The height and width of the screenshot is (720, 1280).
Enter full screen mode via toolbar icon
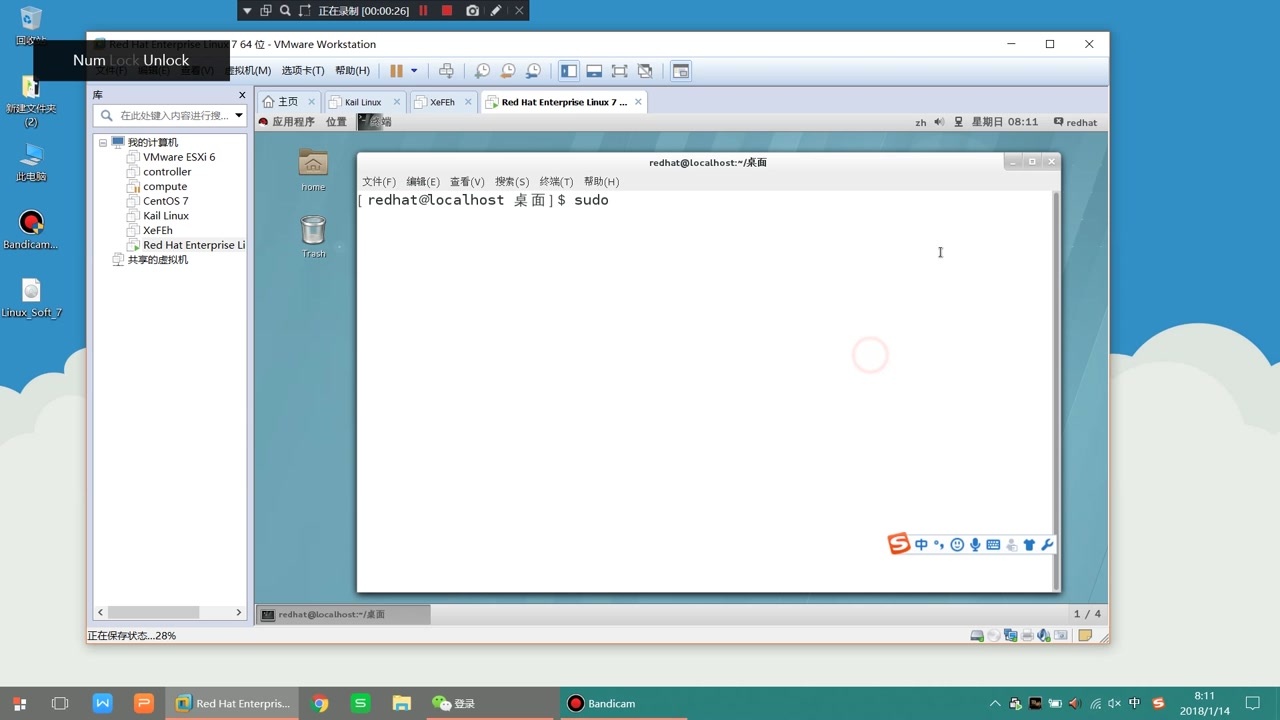click(620, 71)
